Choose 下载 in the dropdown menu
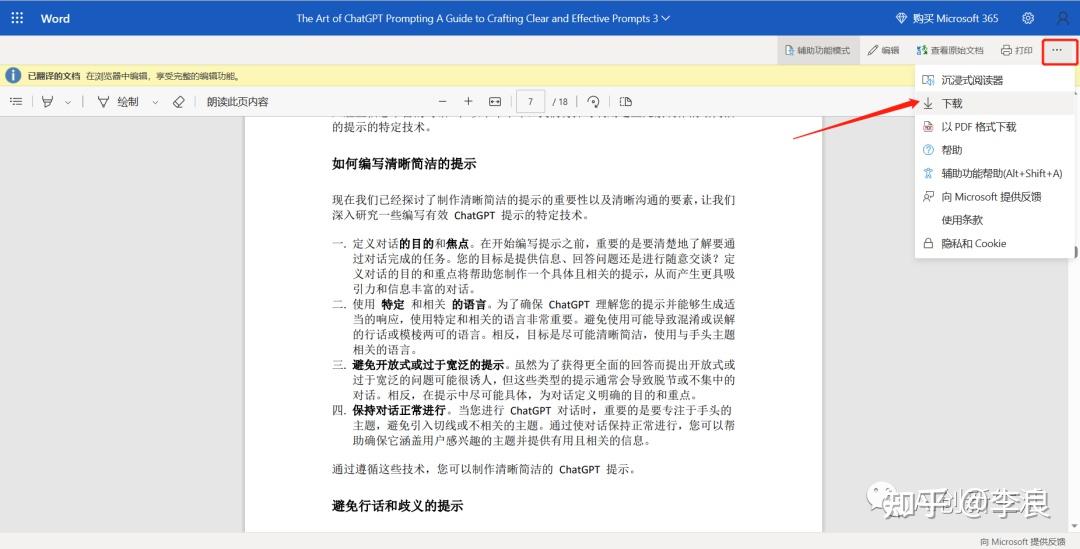 point(995,103)
